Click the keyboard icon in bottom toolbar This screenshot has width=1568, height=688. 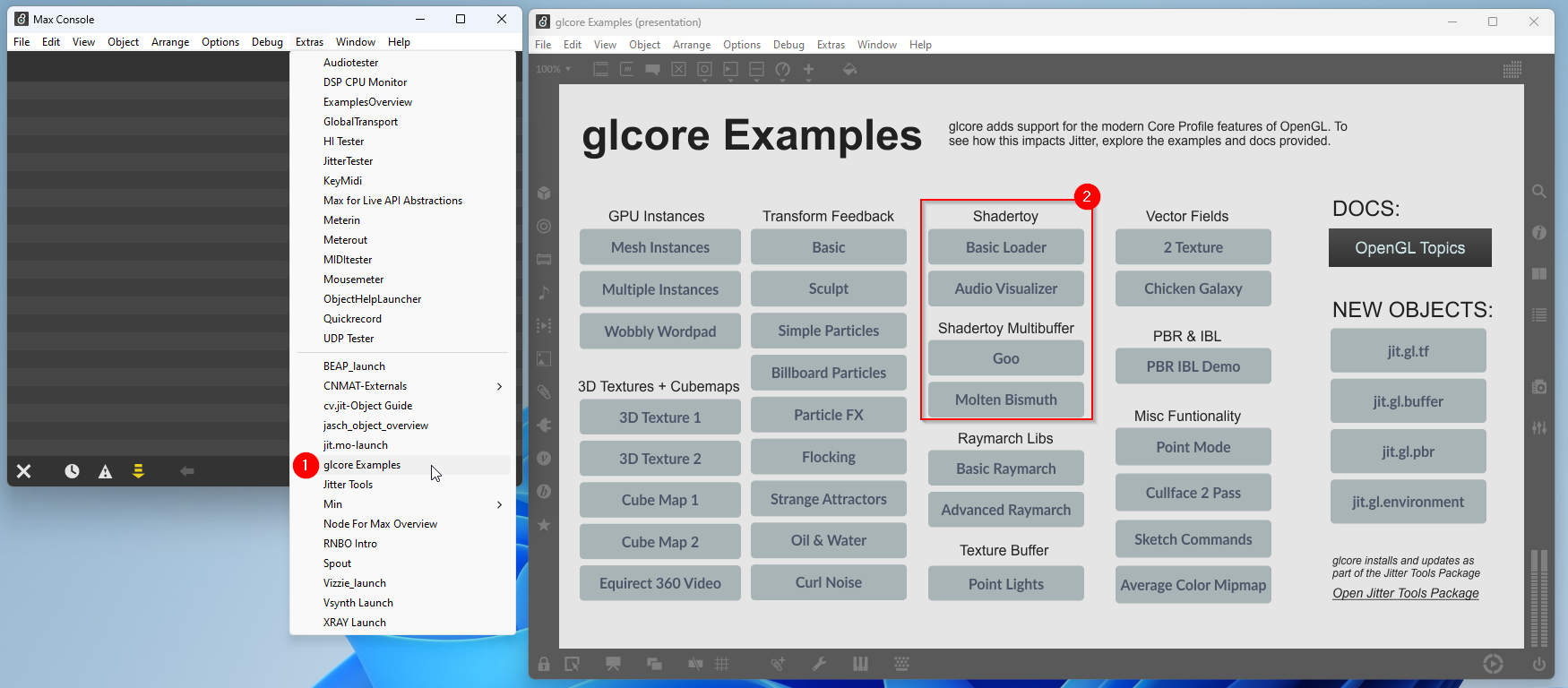[x=901, y=664]
